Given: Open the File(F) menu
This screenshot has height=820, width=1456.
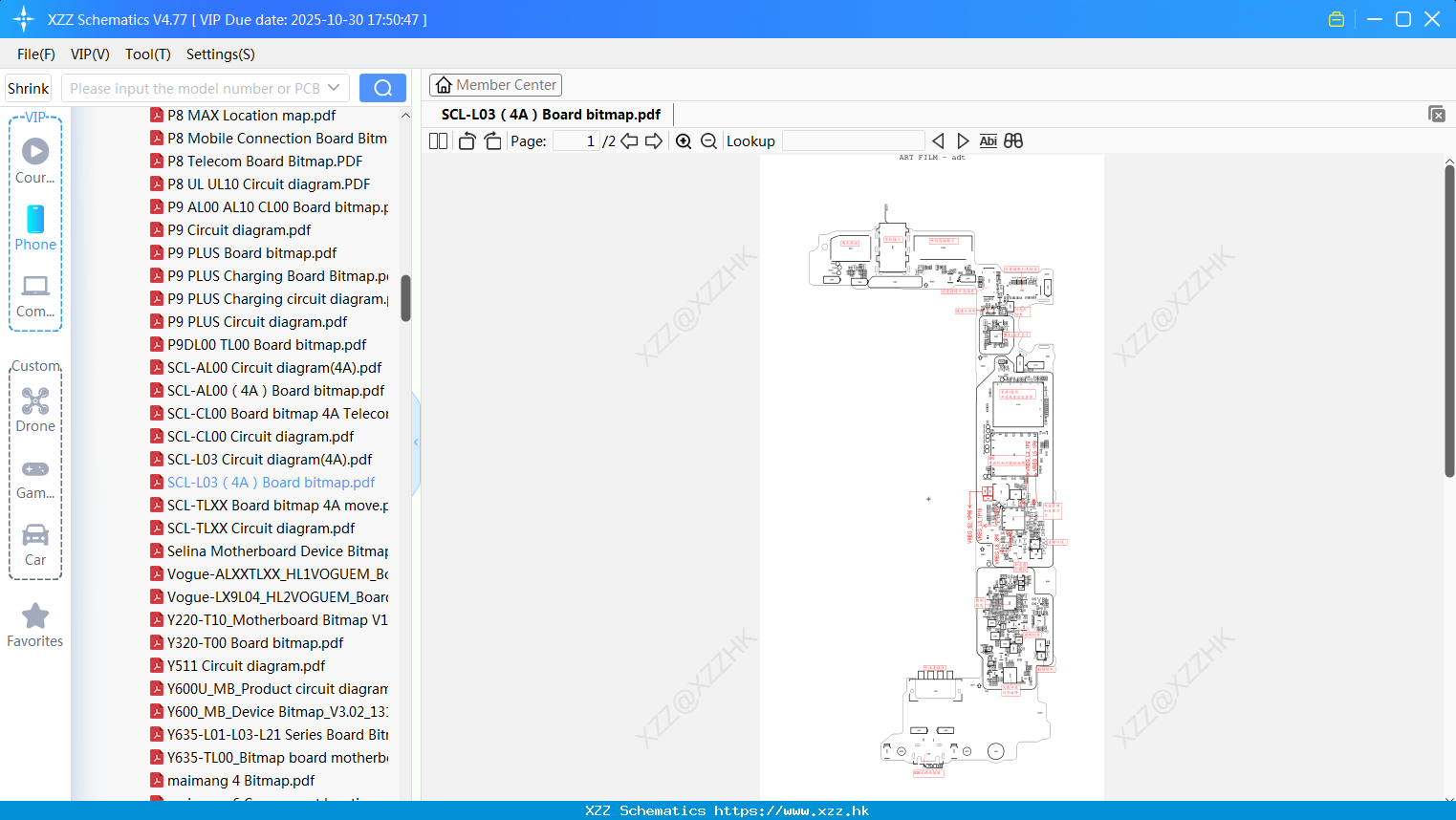Looking at the screenshot, I should 36,54.
